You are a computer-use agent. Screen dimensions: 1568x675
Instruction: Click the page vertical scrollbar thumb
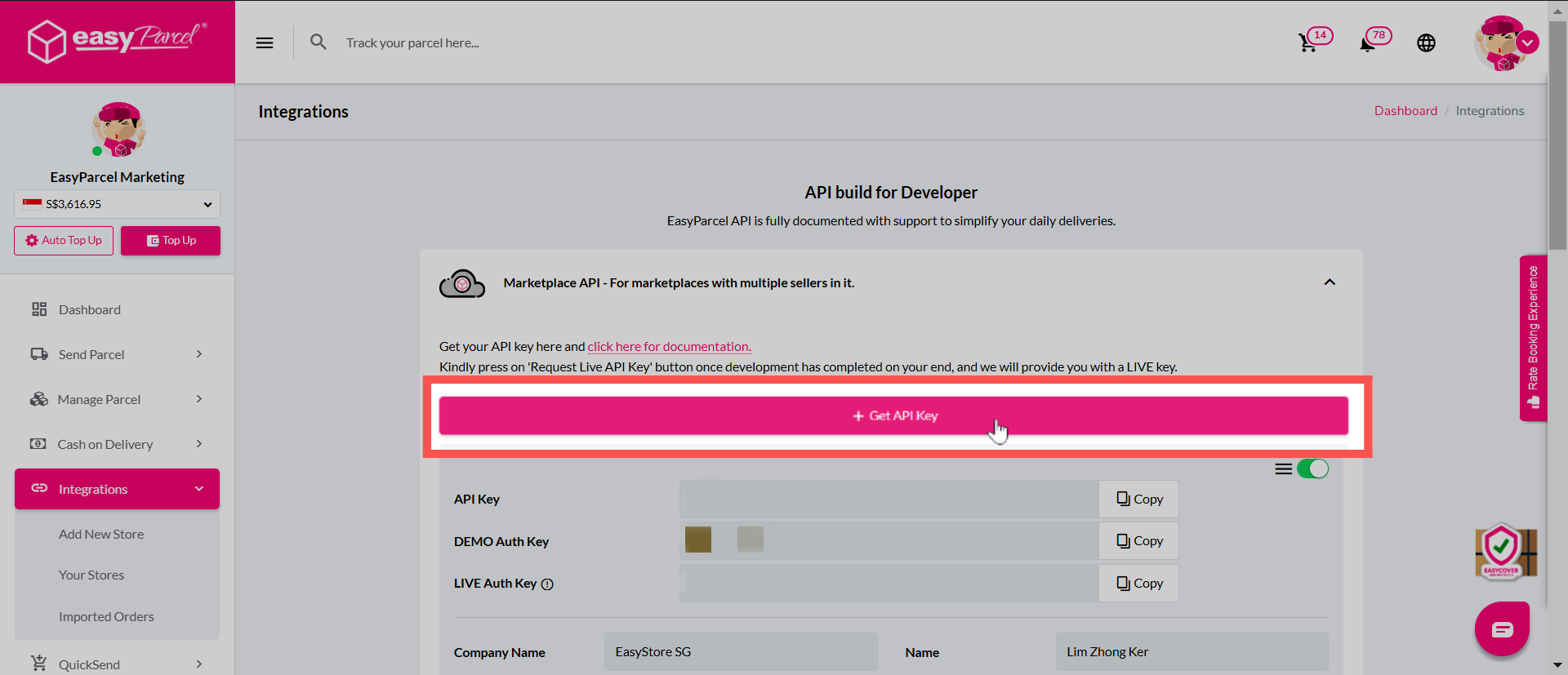point(1557,135)
